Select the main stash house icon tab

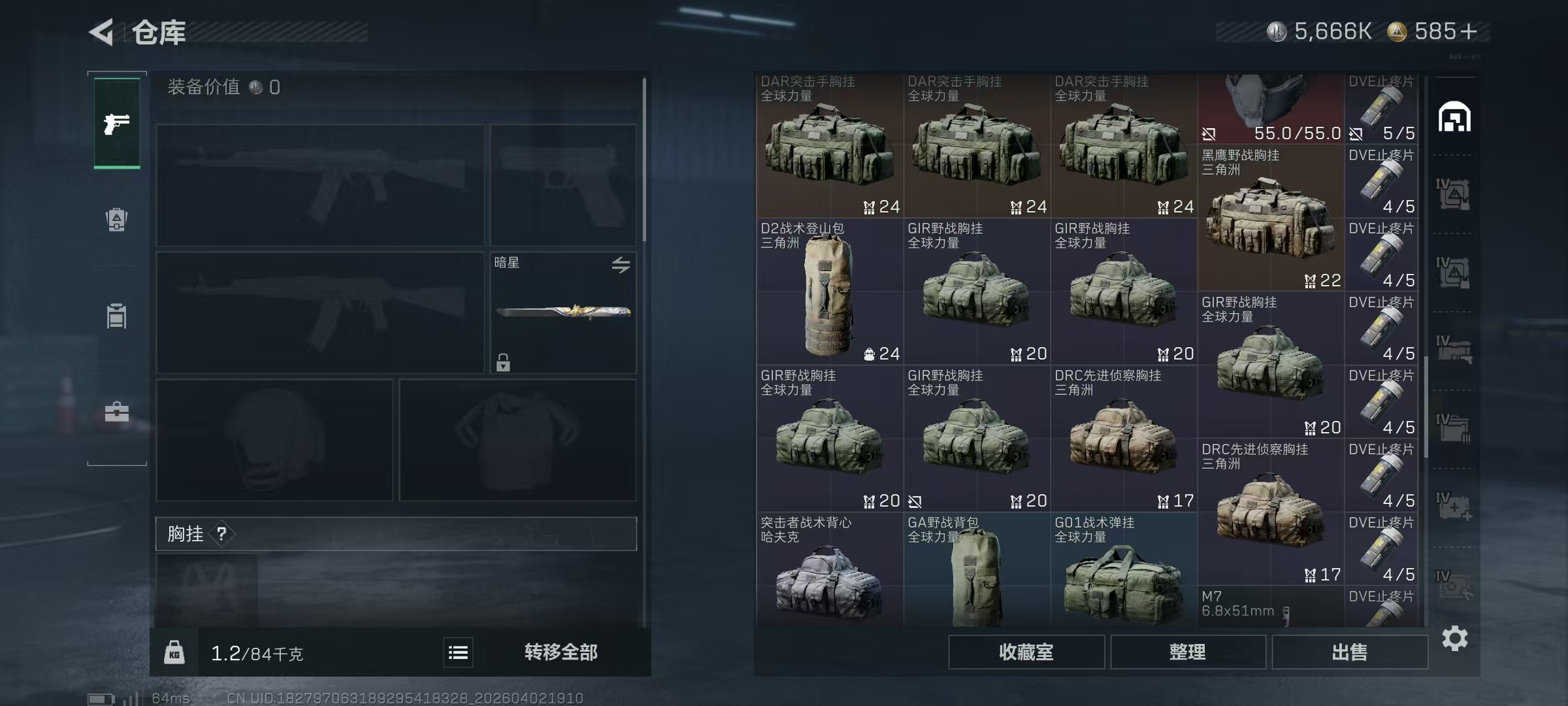(x=1454, y=117)
